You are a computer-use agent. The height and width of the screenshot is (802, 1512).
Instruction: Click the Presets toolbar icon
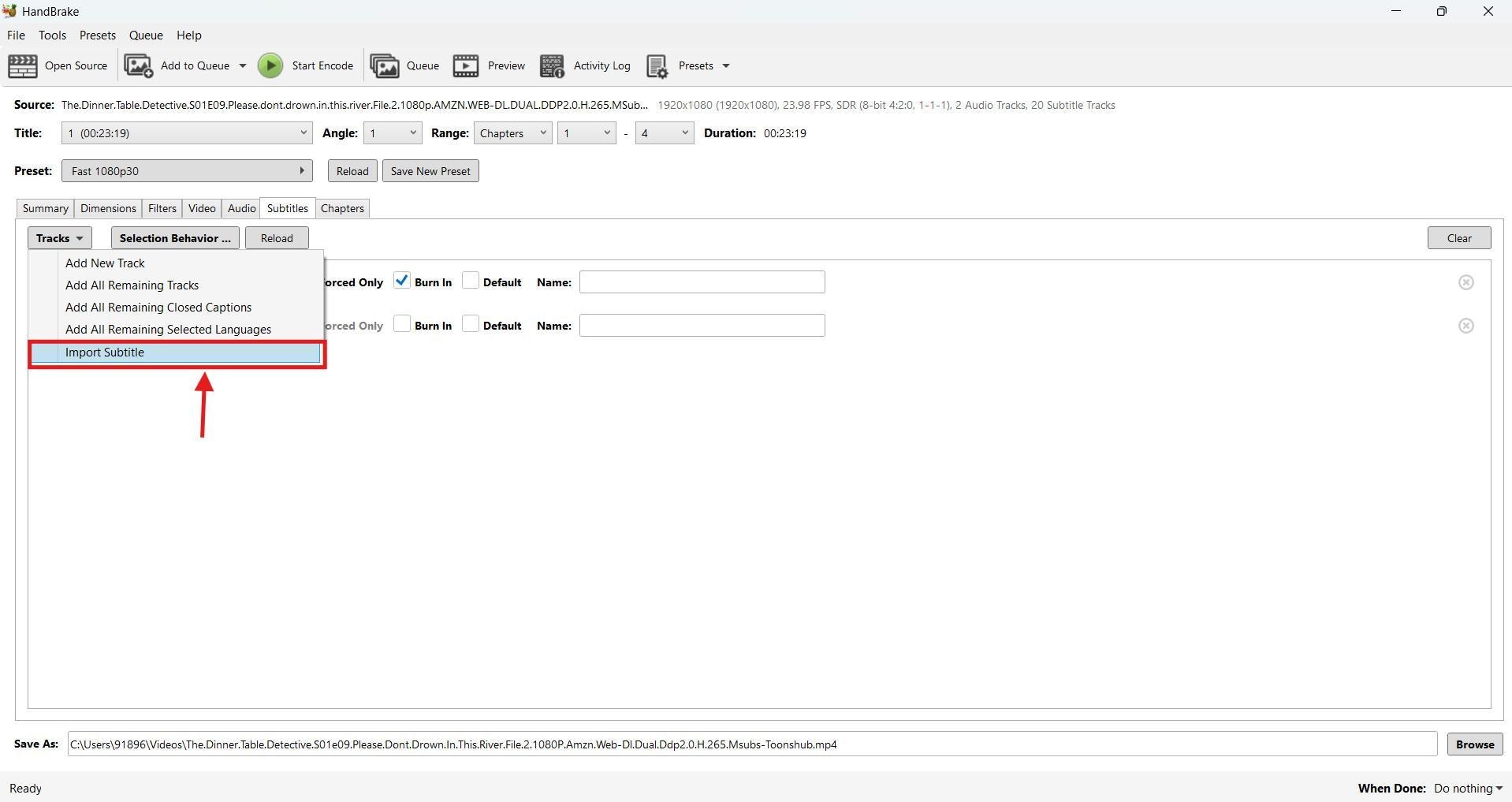(x=657, y=66)
